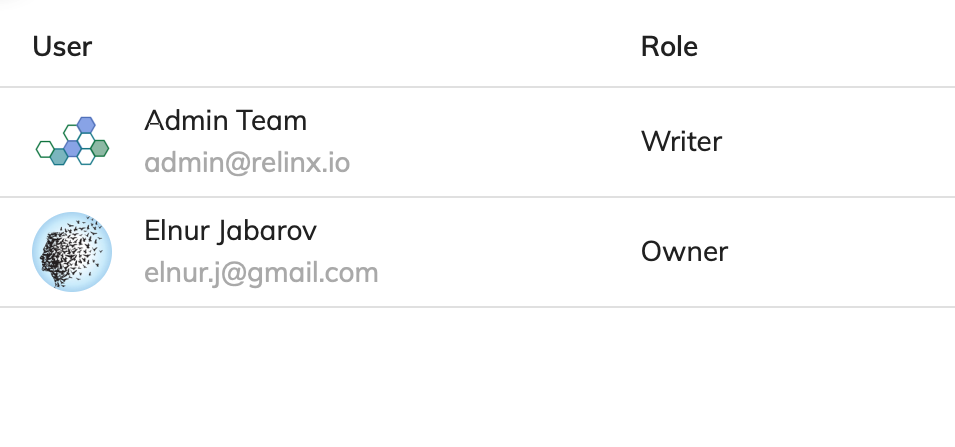Click Elnur Jabarov's circular profile picture
Viewport: 955px width, 447px height.
[x=72, y=252]
